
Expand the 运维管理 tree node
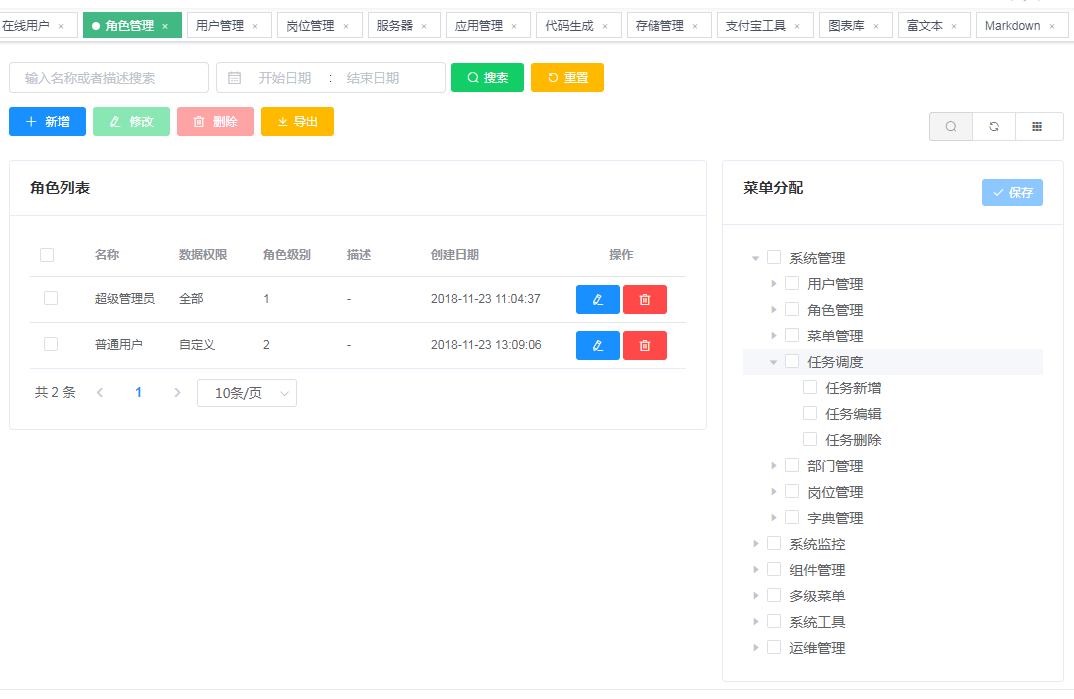pyautogui.click(x=755, y=648)
